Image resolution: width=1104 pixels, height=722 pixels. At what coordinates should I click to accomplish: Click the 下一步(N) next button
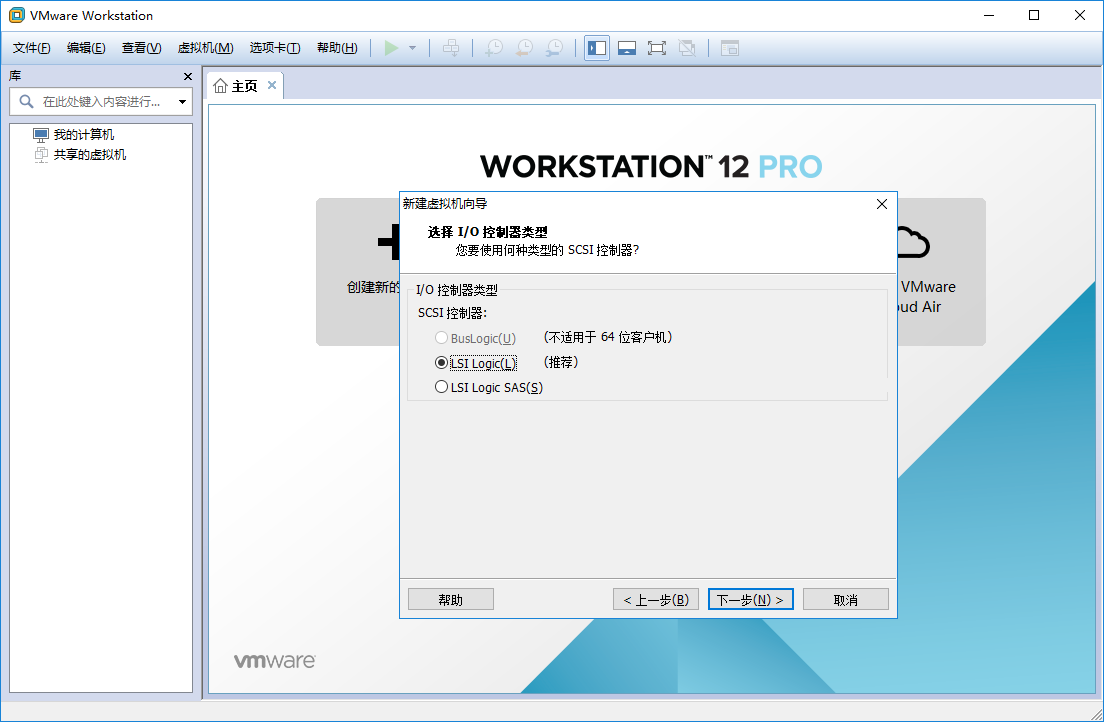(751, 599)
